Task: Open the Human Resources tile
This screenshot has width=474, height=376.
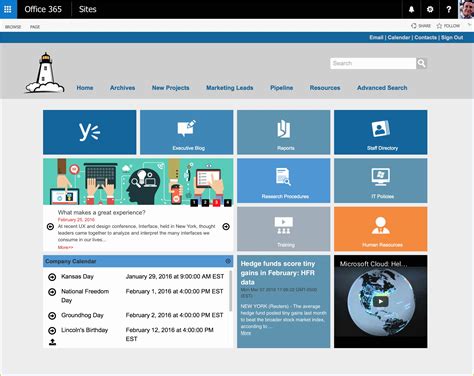Action: pos(381,229)
